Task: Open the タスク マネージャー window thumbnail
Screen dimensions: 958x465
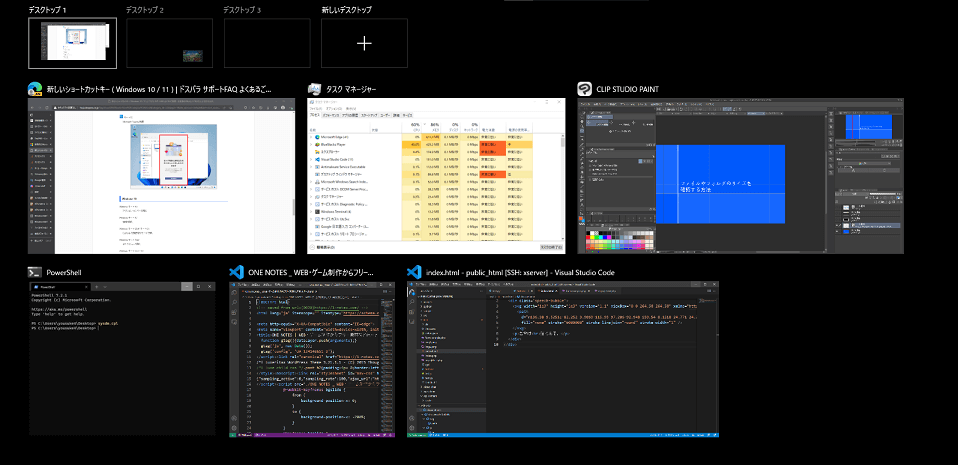Action: [436, 176]
